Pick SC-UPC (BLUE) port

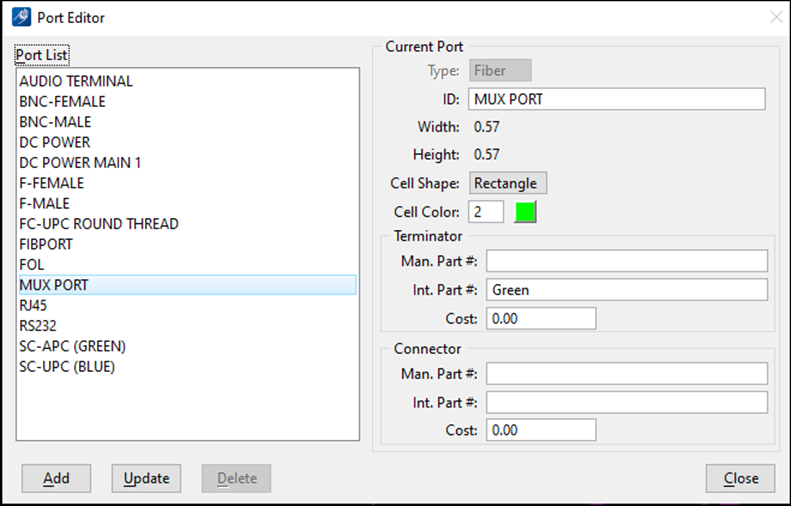tap(67, 367)
